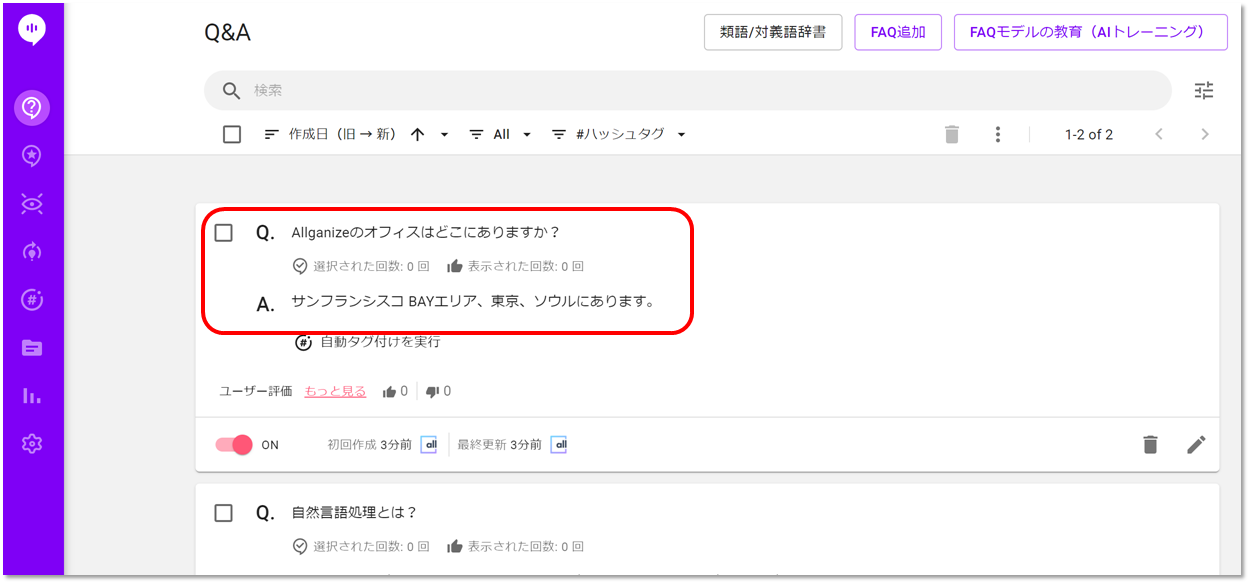1250x584 pixels.
Task: Open the 作成日 sort order dropdown arrow
Action: [444, 134]
